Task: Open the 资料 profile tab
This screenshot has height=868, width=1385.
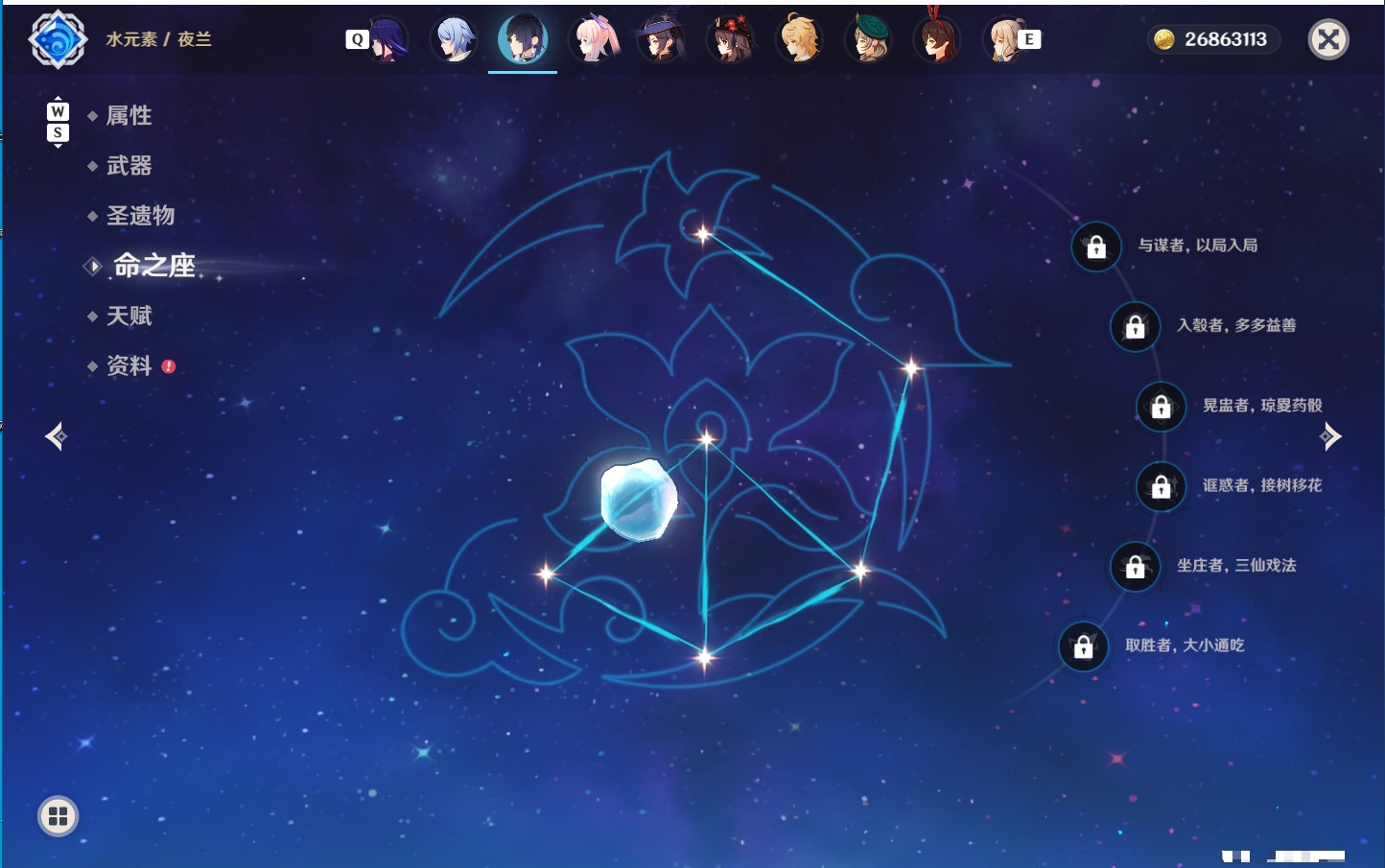Action: pos(129,365)
